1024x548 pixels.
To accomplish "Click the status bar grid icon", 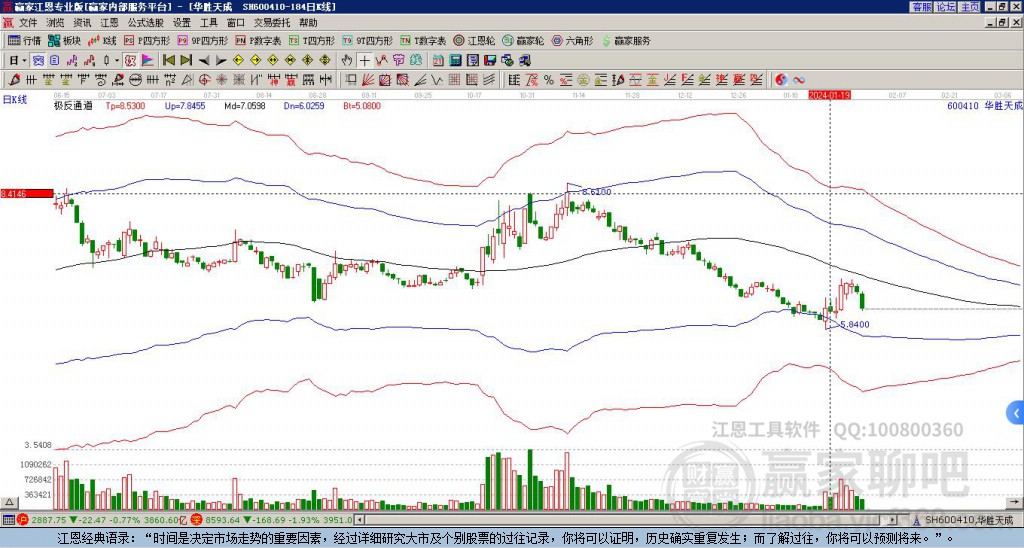I will pos(8,520).
